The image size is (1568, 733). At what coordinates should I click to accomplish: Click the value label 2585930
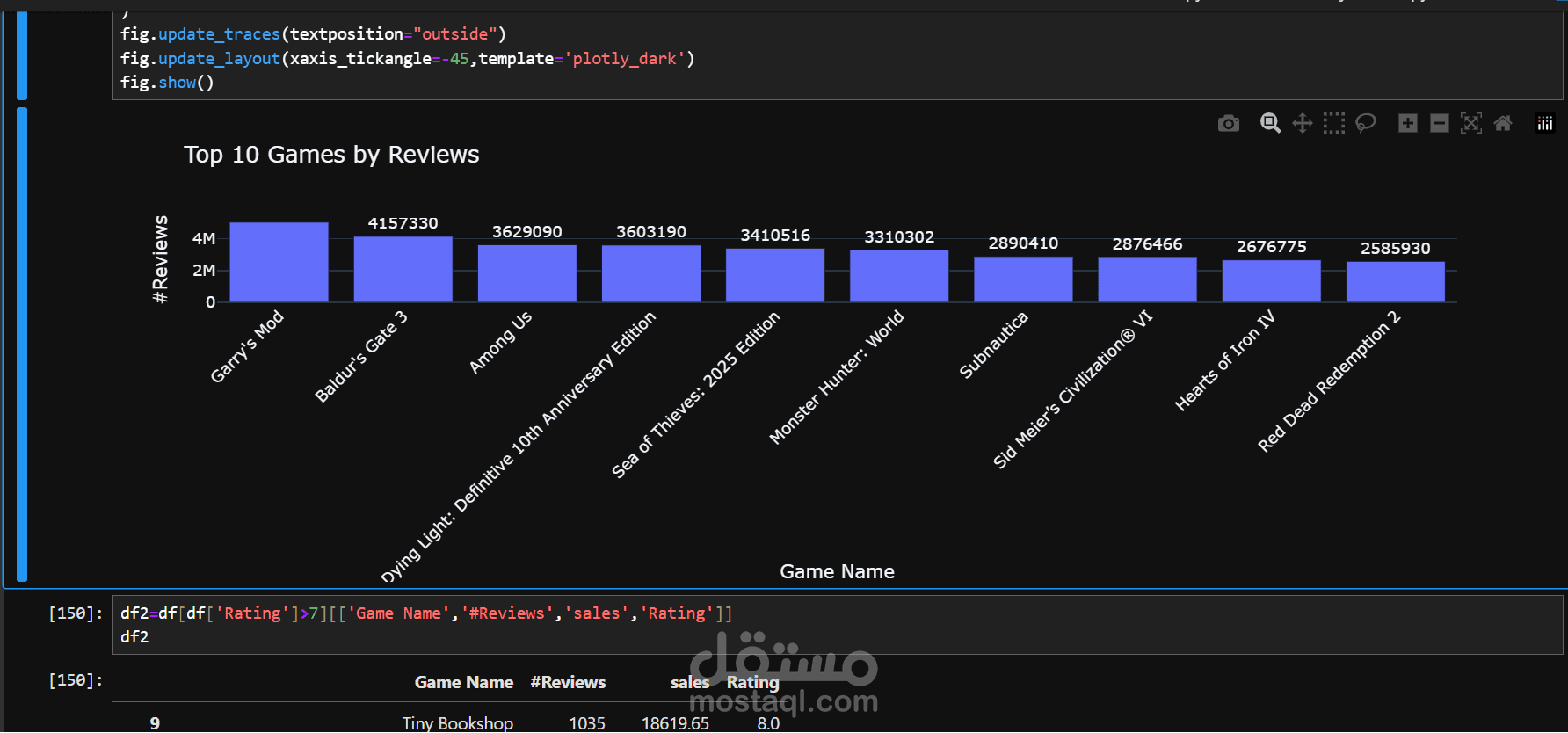[1396, 249]
